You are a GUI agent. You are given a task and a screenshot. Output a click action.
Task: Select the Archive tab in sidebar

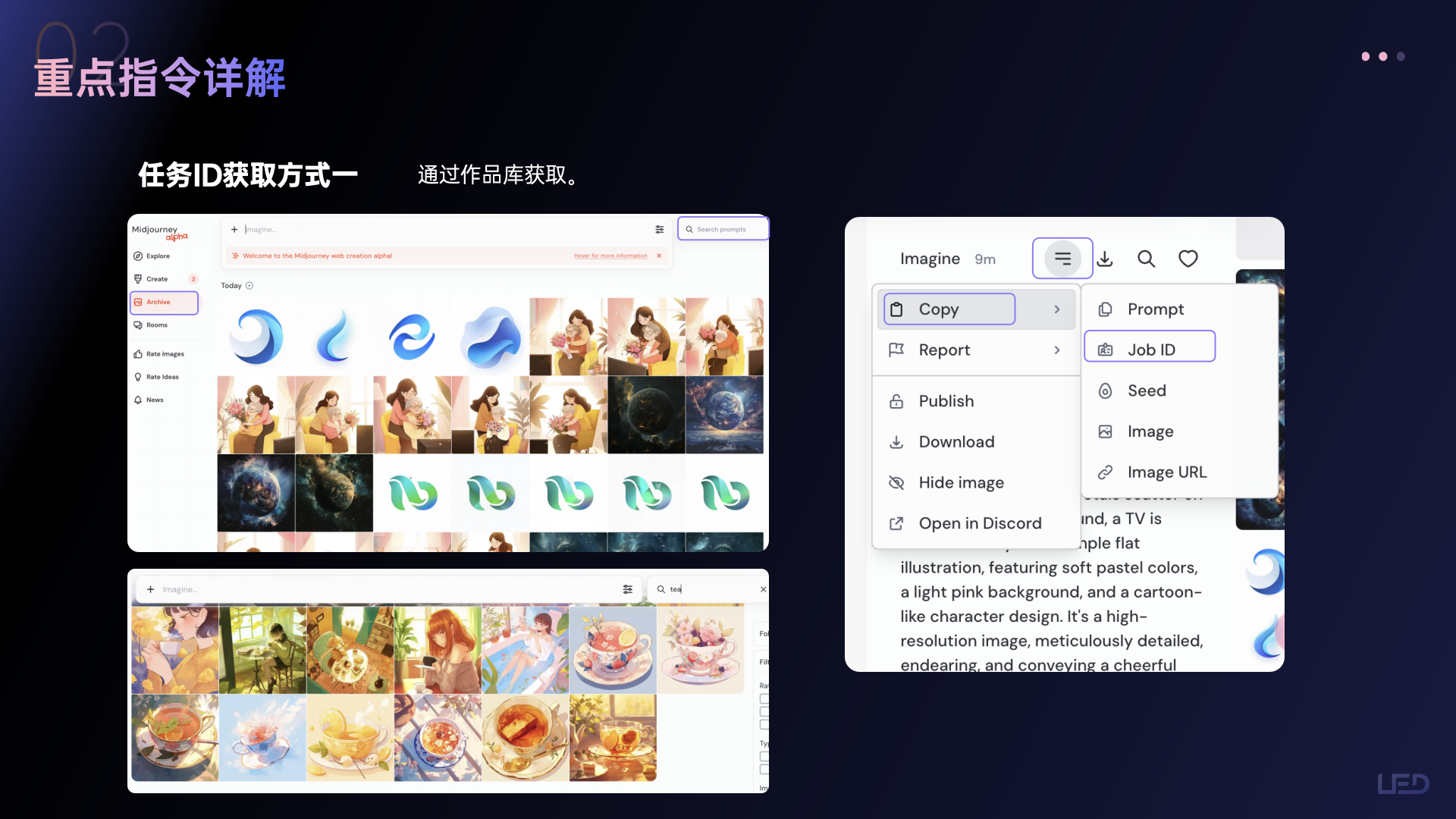(x=158, y=302)
